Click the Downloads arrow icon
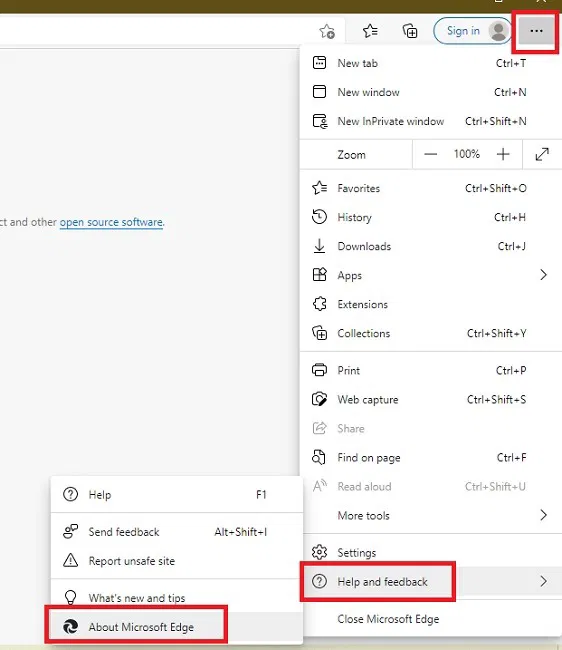This screenshot has width=562, height=650. click(x=319, y=246)
